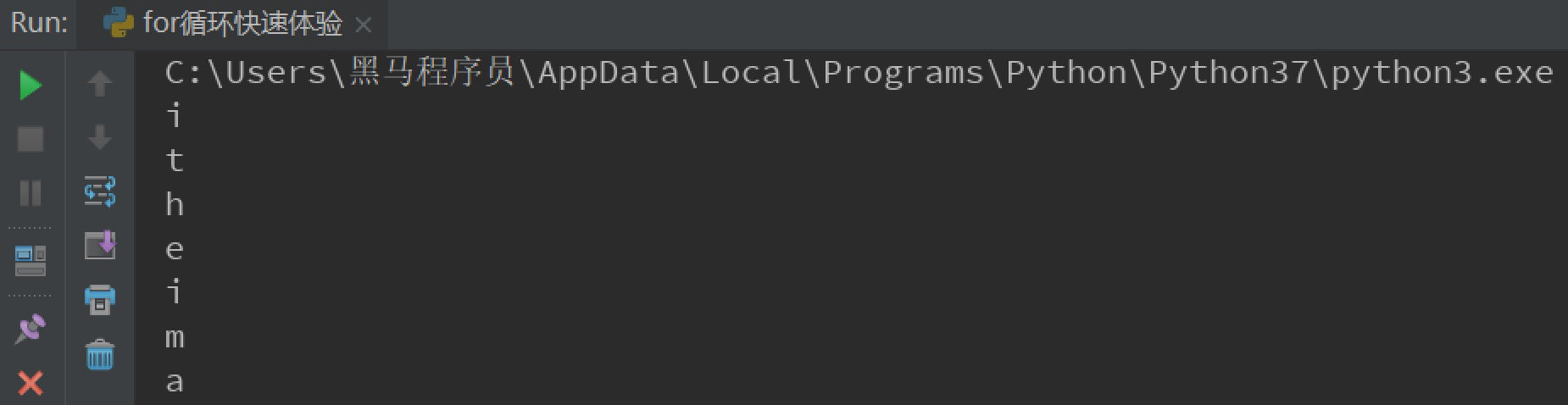Image resolution: width=1568 pixels, height=405 pixels.
Task: Click the python3.exe path line
Action: [x=858, y=73]
